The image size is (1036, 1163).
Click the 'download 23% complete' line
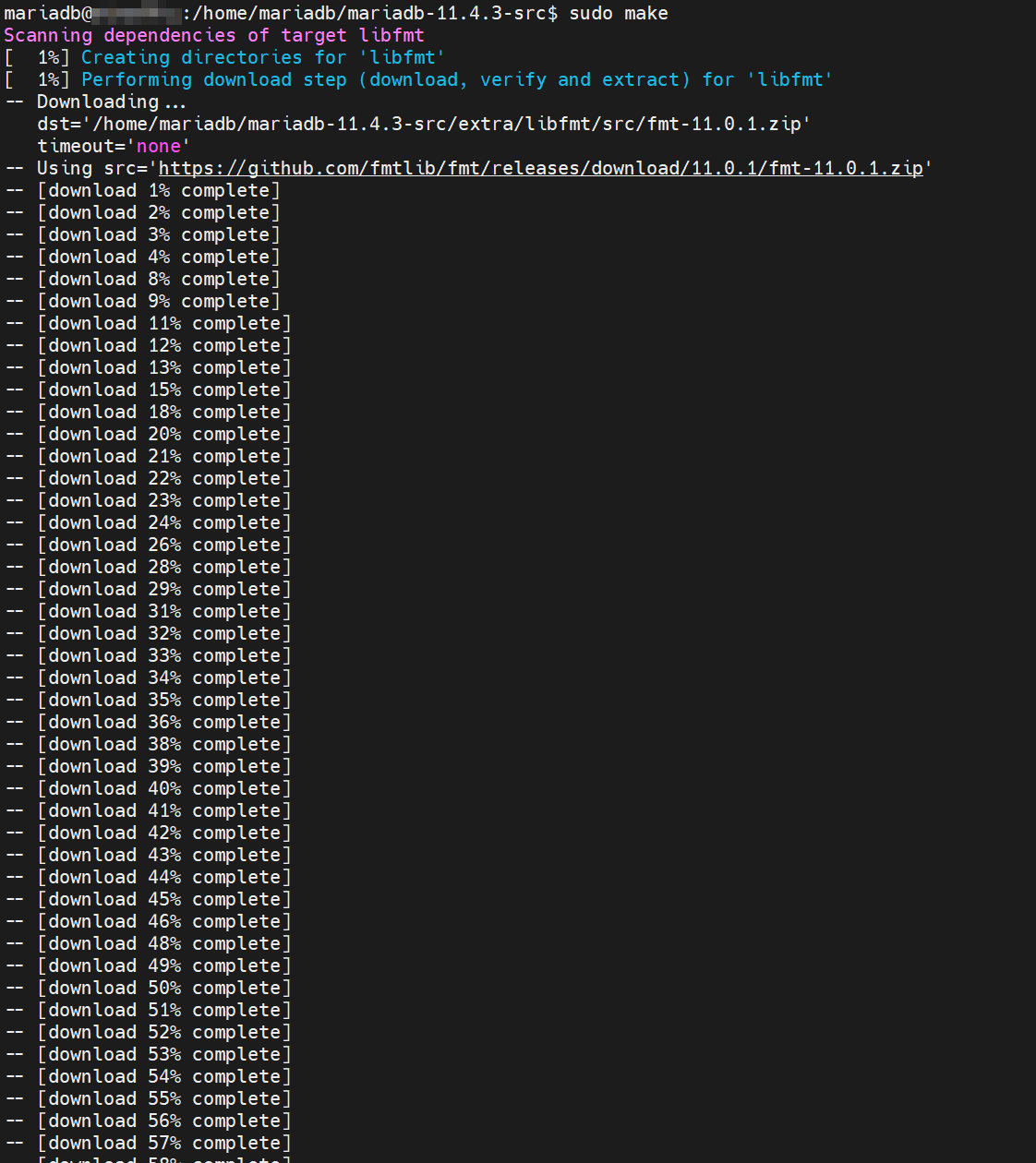pos(149,501)
